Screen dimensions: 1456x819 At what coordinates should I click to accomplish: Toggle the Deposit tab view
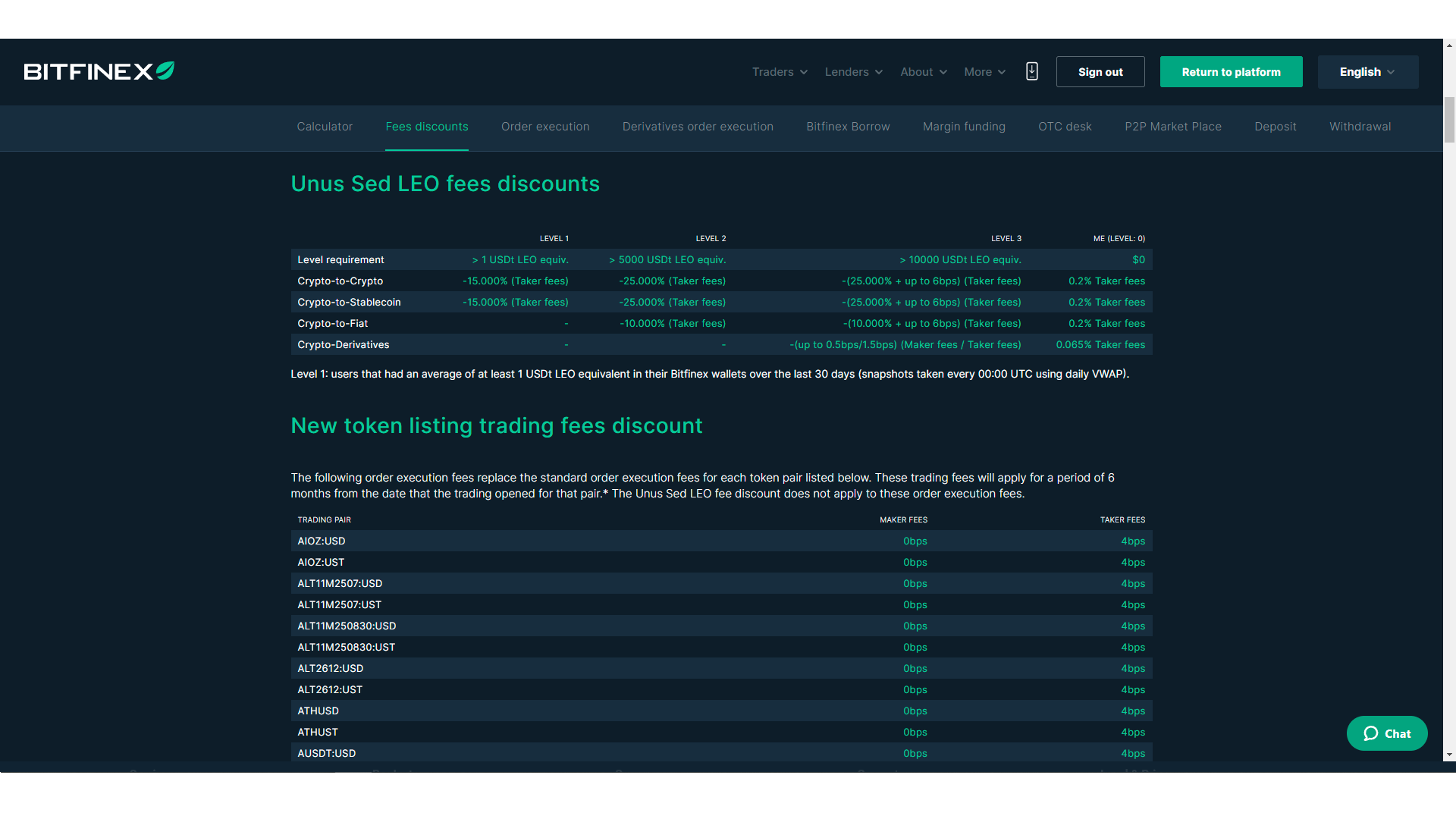pyautogui.click(x=1275, y=127)
